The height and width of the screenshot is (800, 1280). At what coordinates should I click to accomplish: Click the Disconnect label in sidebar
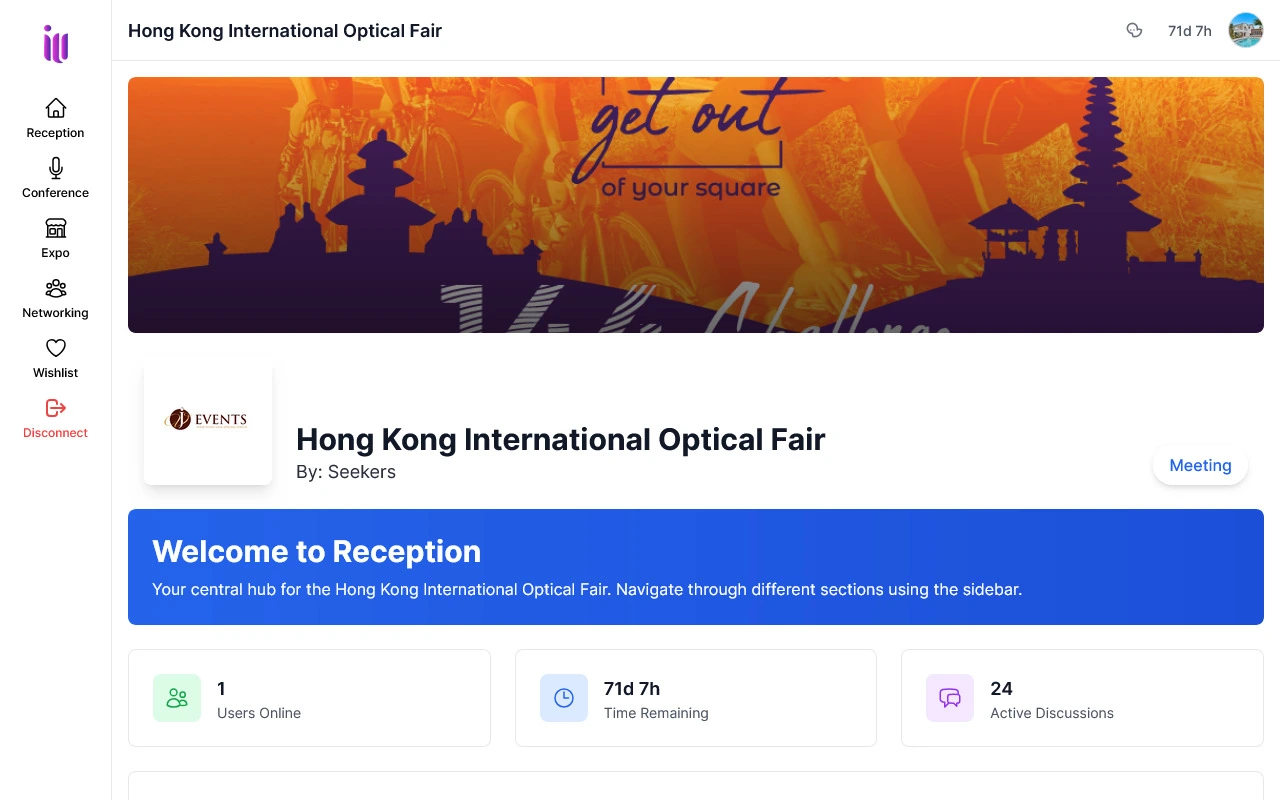click(55, 433)
